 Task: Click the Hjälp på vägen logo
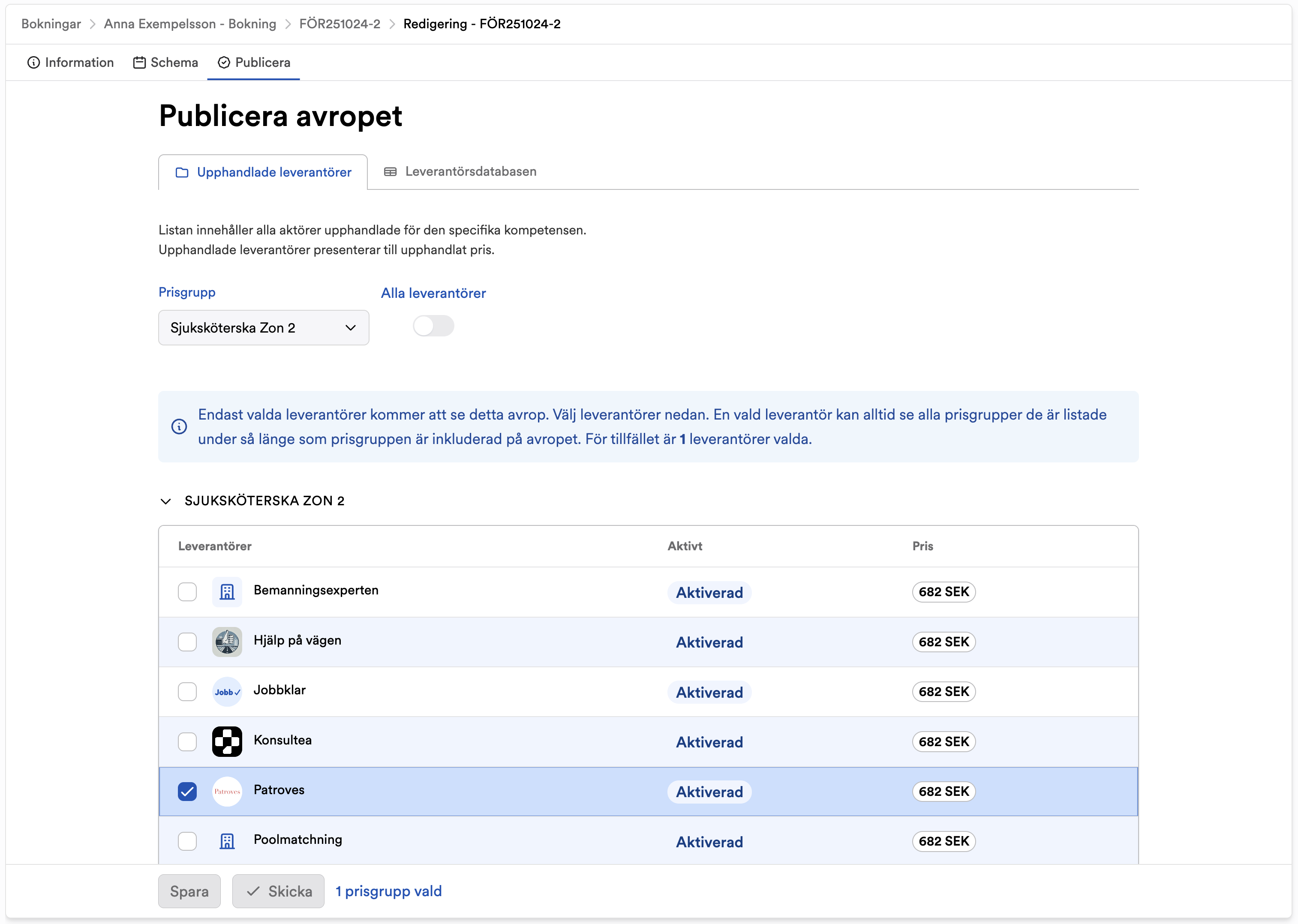(x=227, y=642)
